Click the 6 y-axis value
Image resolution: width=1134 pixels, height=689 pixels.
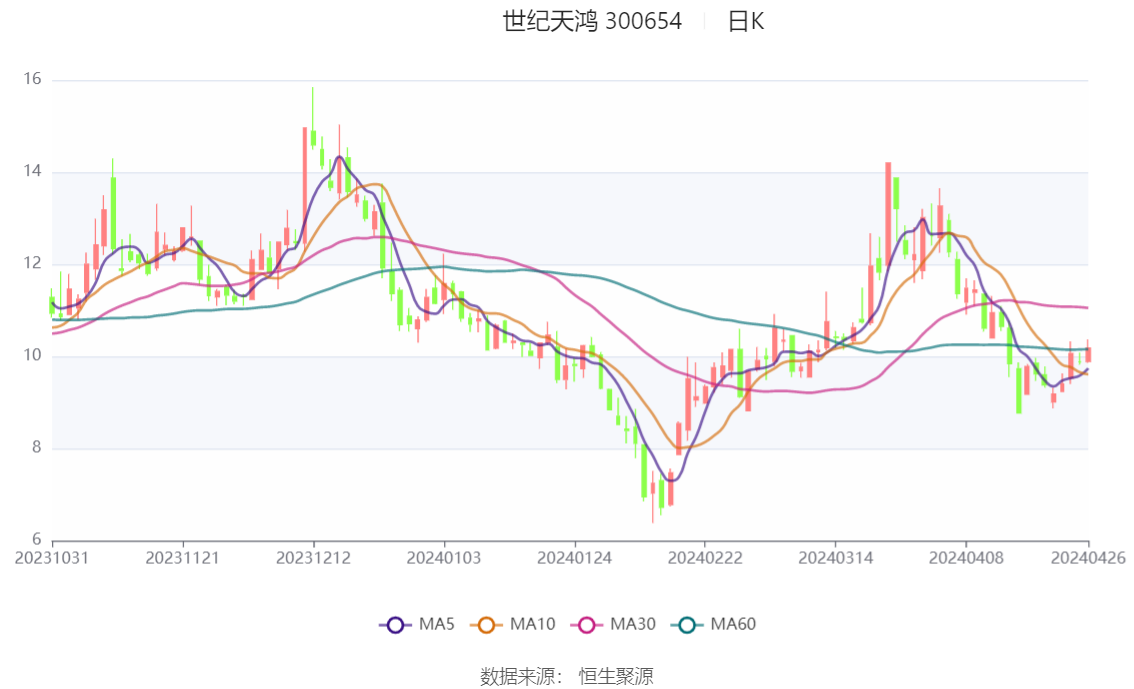[x=37, y=539]
